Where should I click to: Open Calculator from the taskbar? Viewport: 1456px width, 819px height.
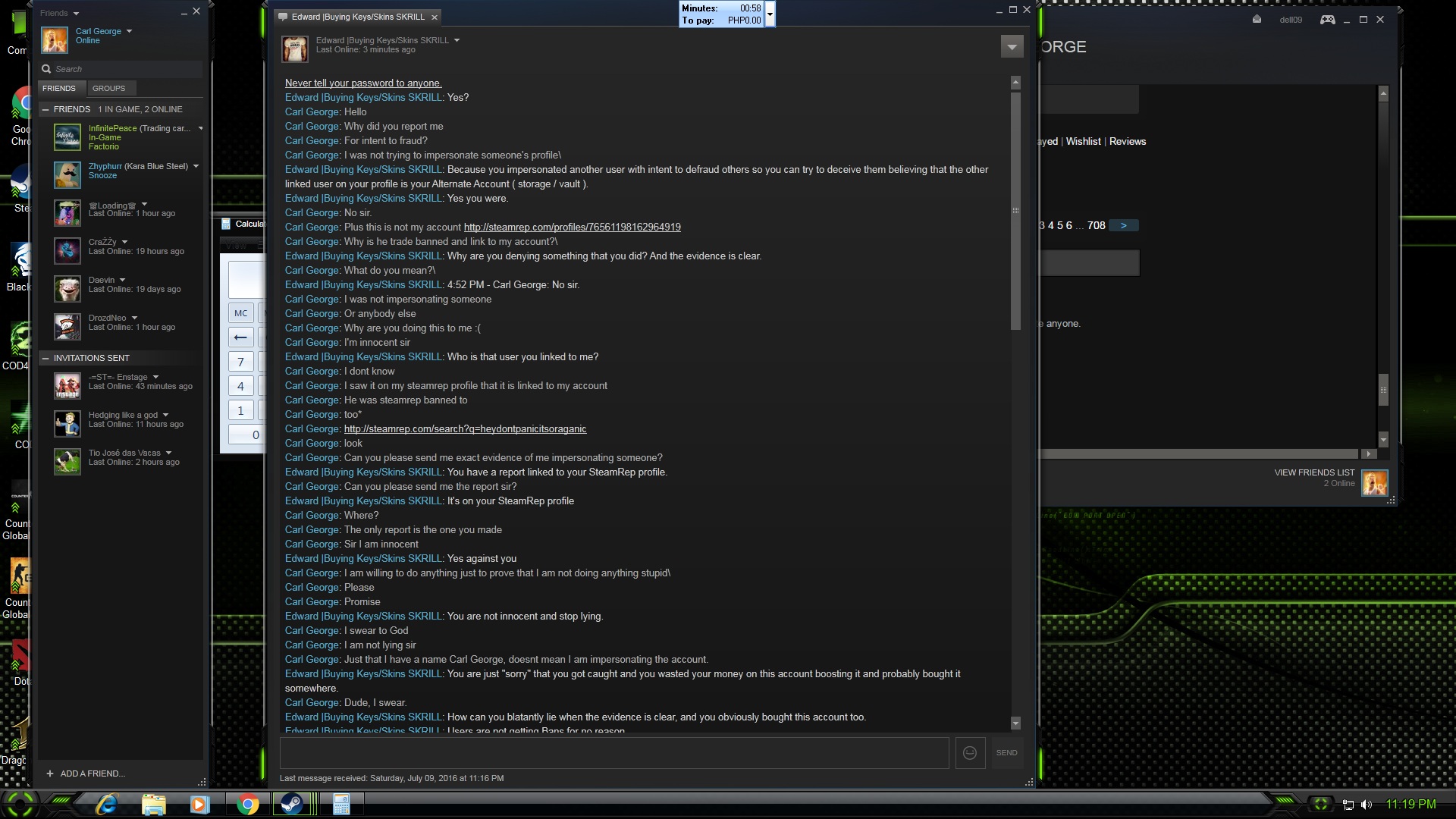pyautogui.click(x=341, y=804)
